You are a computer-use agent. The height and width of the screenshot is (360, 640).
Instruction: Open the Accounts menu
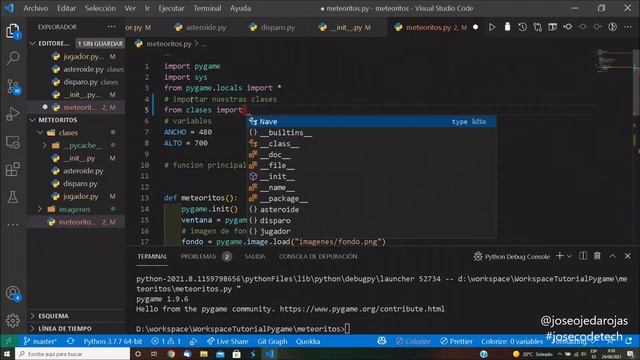click(13, 293)
